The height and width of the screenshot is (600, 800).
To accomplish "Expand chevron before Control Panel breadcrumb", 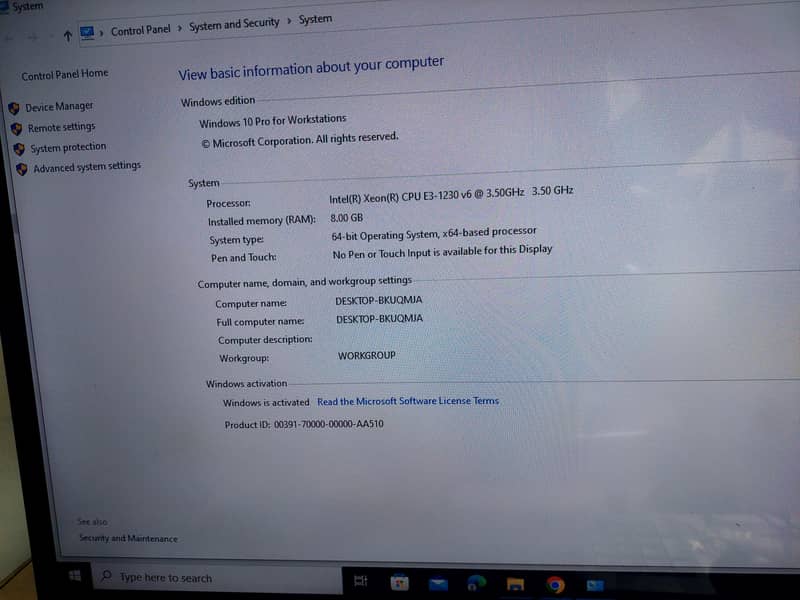I will point(102,33).
